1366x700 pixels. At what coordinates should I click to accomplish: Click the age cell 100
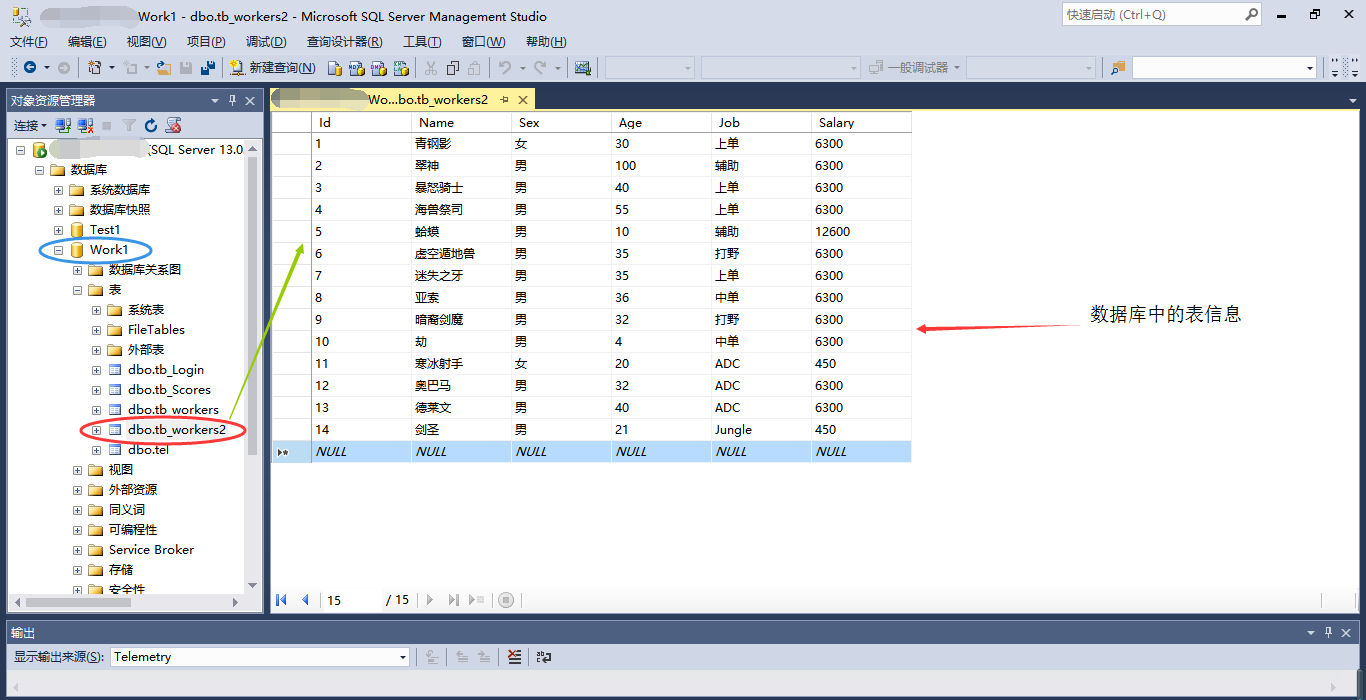[661, 165]
